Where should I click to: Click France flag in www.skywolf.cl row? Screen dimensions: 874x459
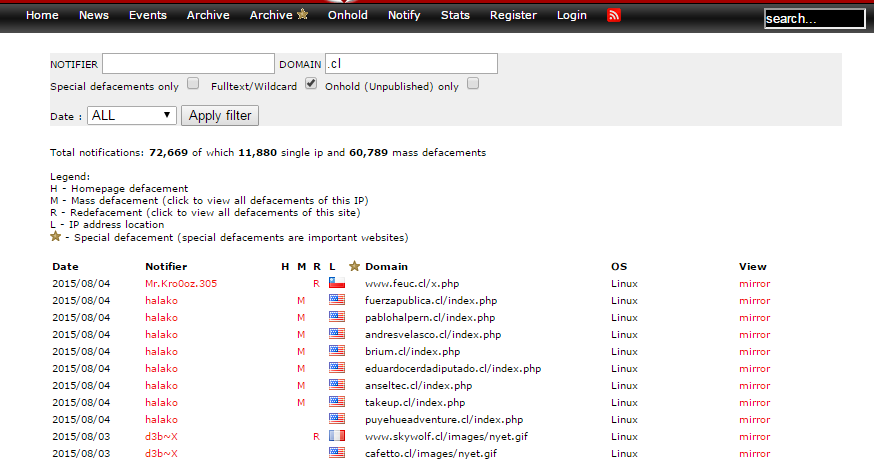(x=337, y=436)
